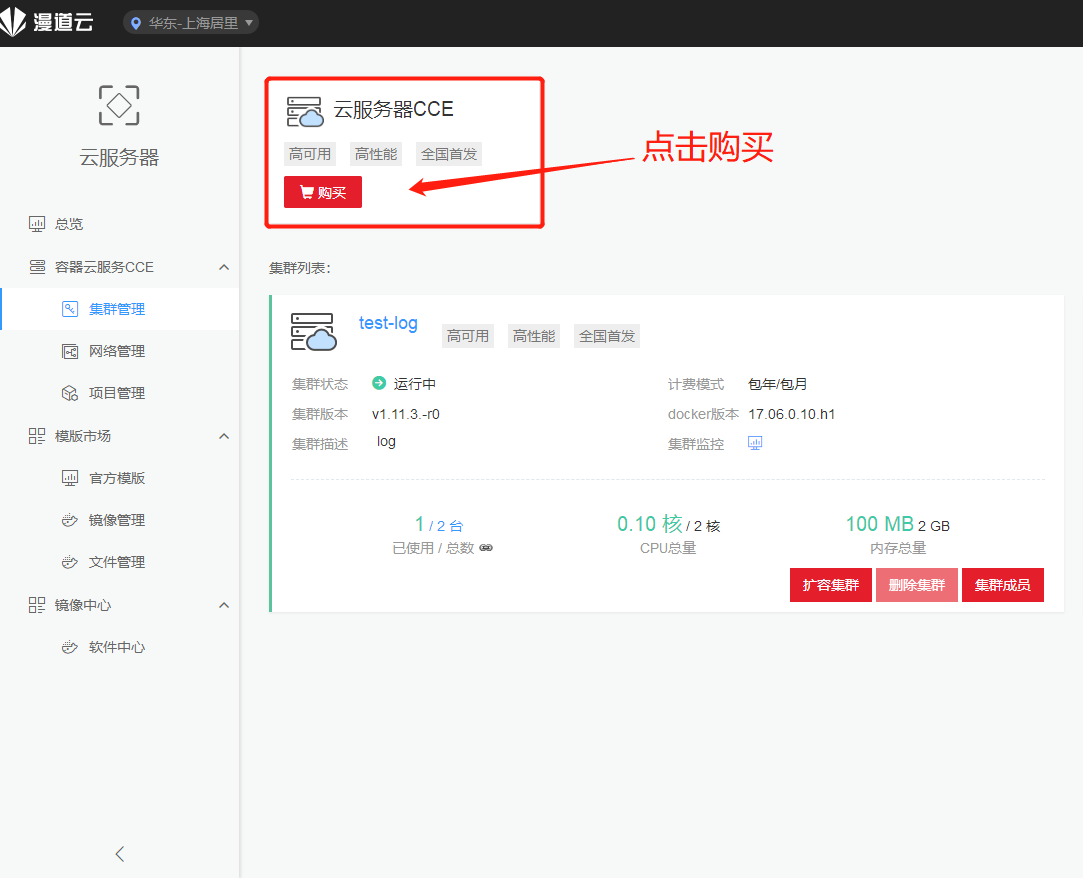Screen dimensions: 1083x878
Task: Click the 总览 monitor icon
Action: tap(37, 224)
